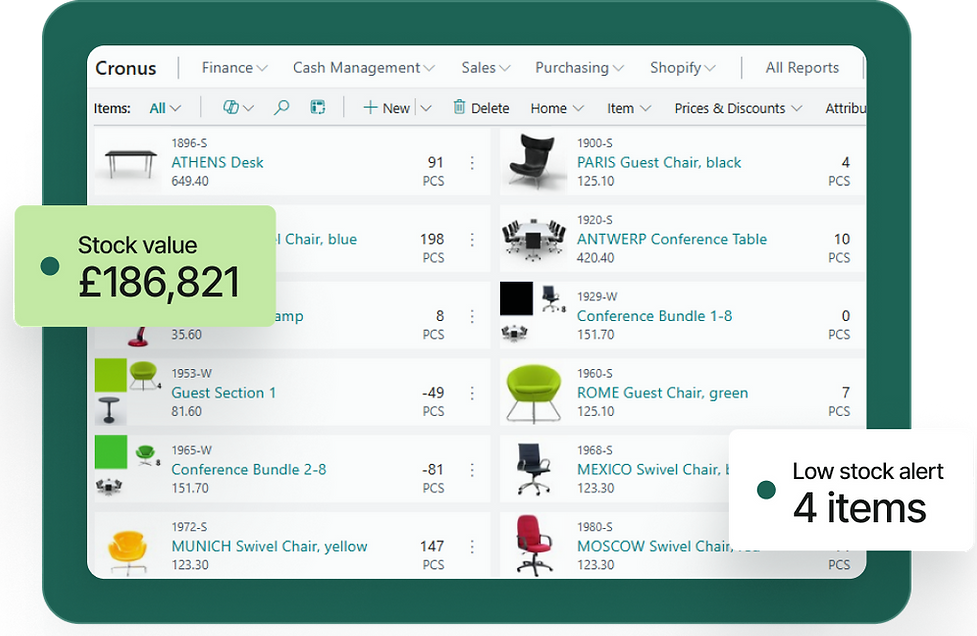Viewport: 977px width, 636px height.
Task: Click the Stock value £186,821 card
Action: tap(145, 266)
